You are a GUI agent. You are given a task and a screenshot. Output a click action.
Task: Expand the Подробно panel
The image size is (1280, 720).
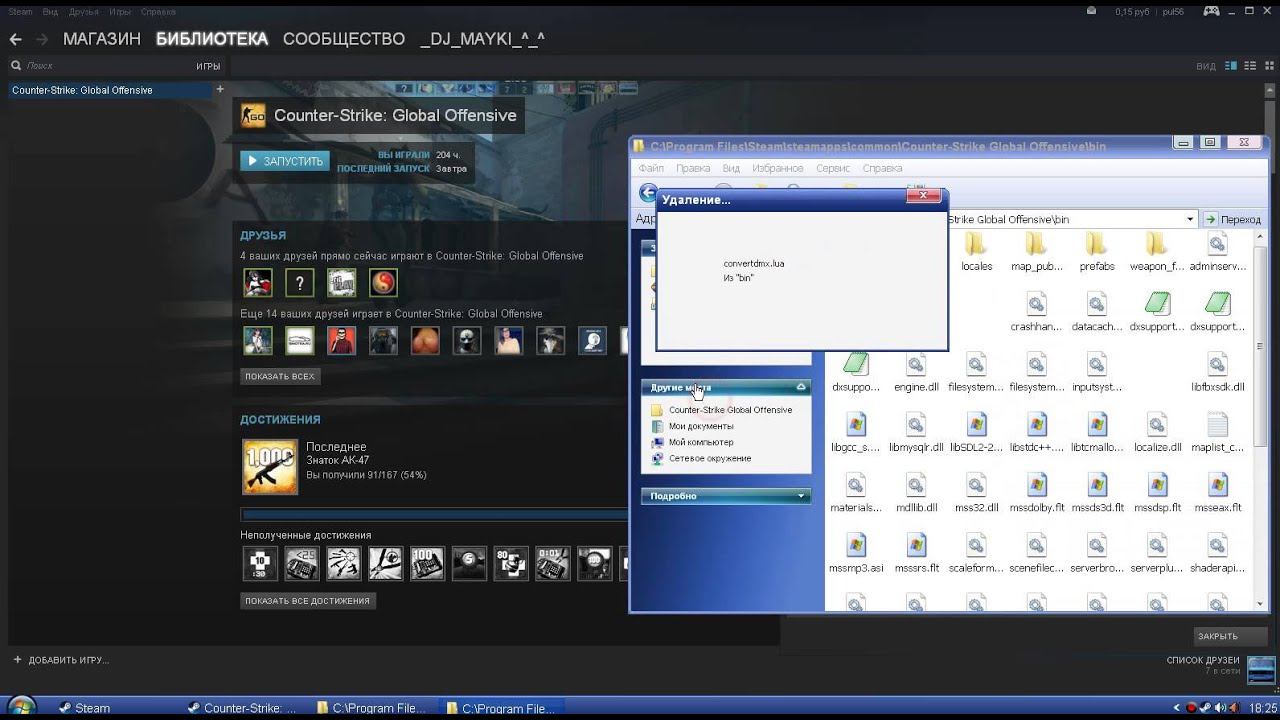[801, 496]
